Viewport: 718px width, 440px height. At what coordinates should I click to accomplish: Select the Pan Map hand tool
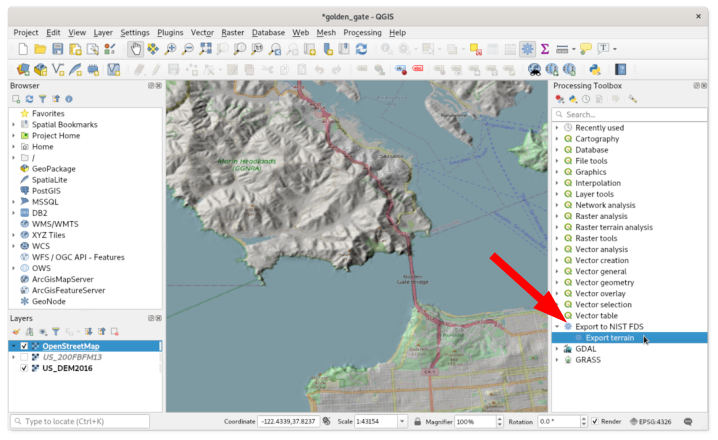[135, 49]
